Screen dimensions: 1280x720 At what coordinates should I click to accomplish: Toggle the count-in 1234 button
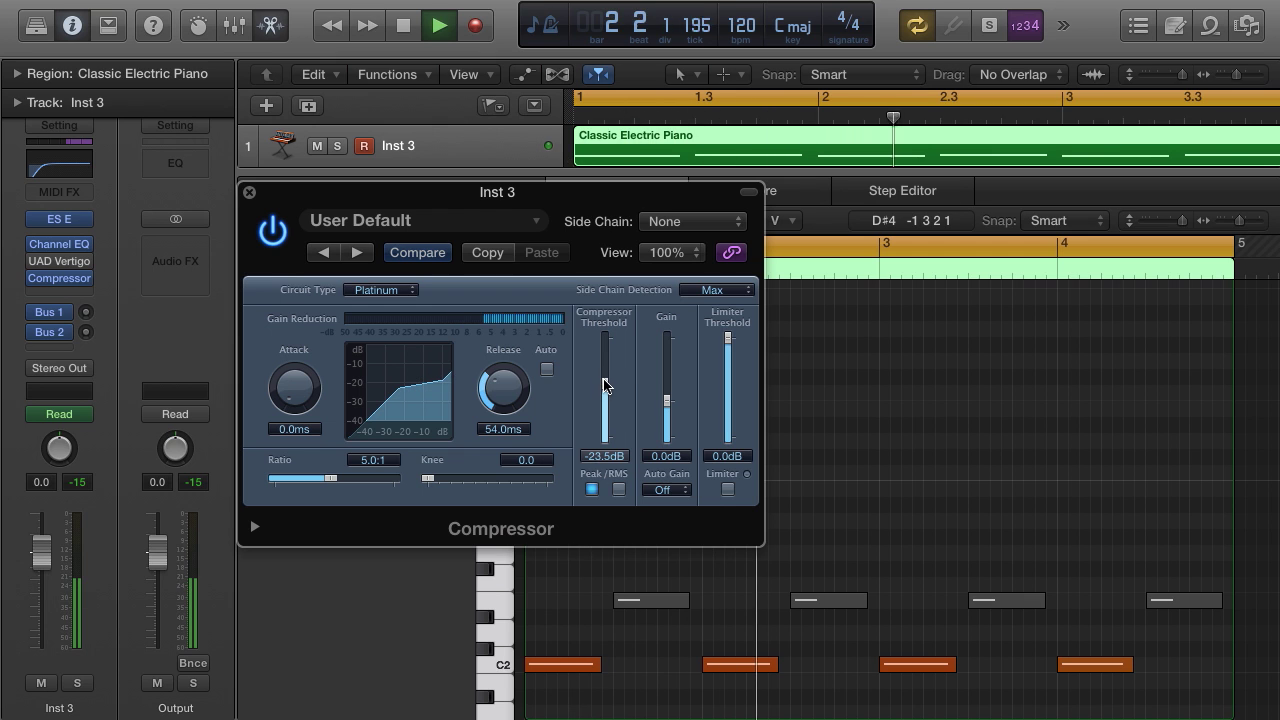pos(1025,26)
